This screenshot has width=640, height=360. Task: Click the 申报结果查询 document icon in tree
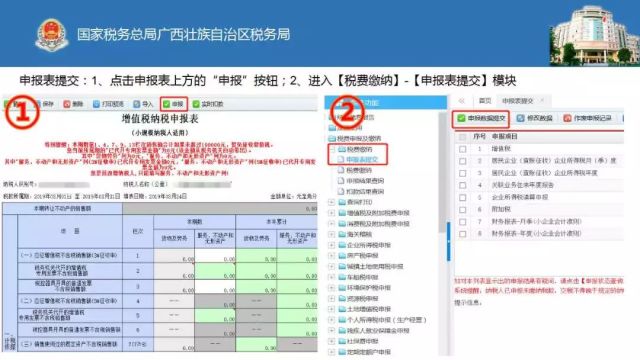pyautogui.click(x=341, y=181)
